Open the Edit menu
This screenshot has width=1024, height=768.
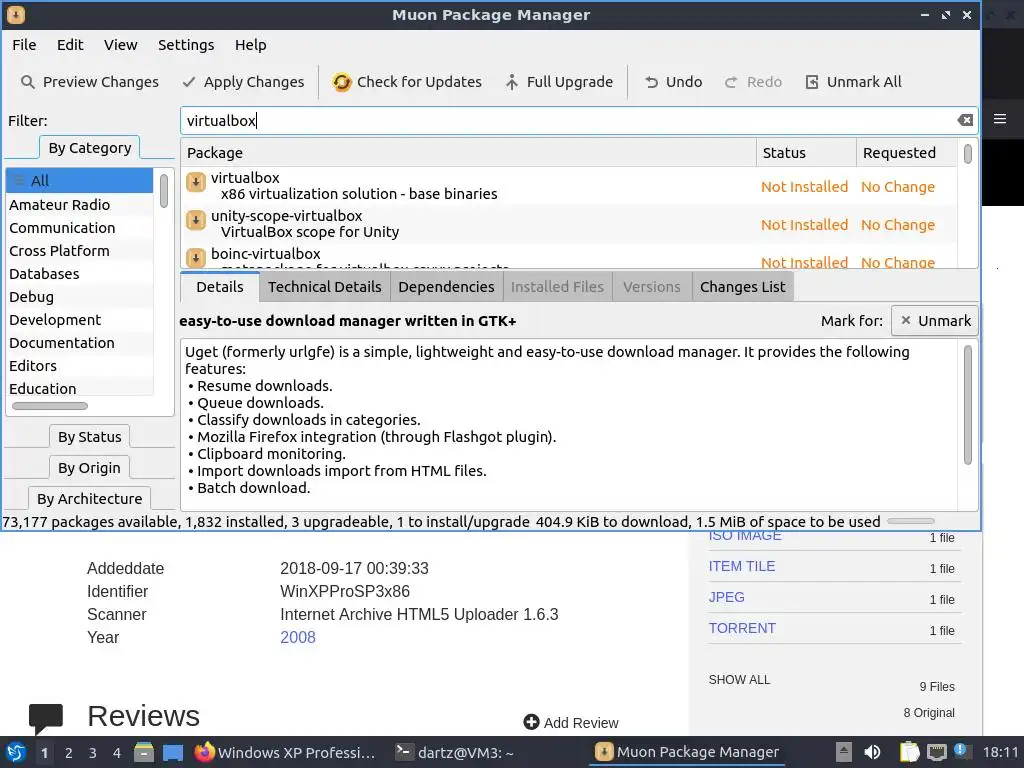[70, 44]
